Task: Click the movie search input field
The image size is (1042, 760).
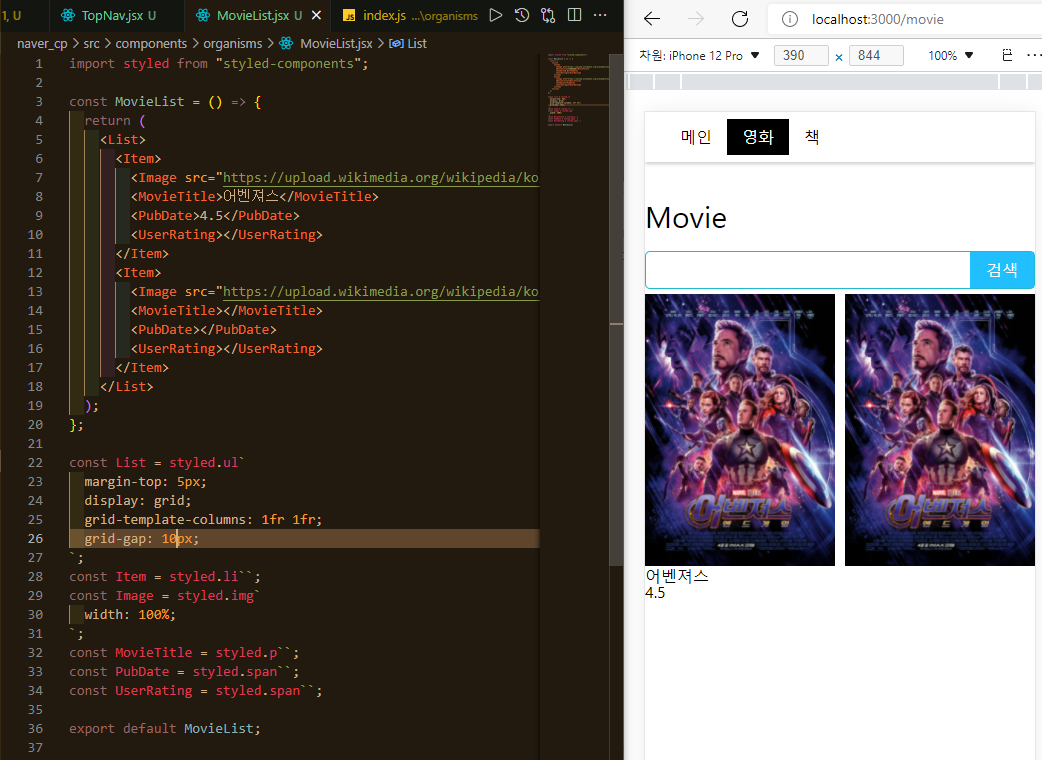Action: click(807, 270)
